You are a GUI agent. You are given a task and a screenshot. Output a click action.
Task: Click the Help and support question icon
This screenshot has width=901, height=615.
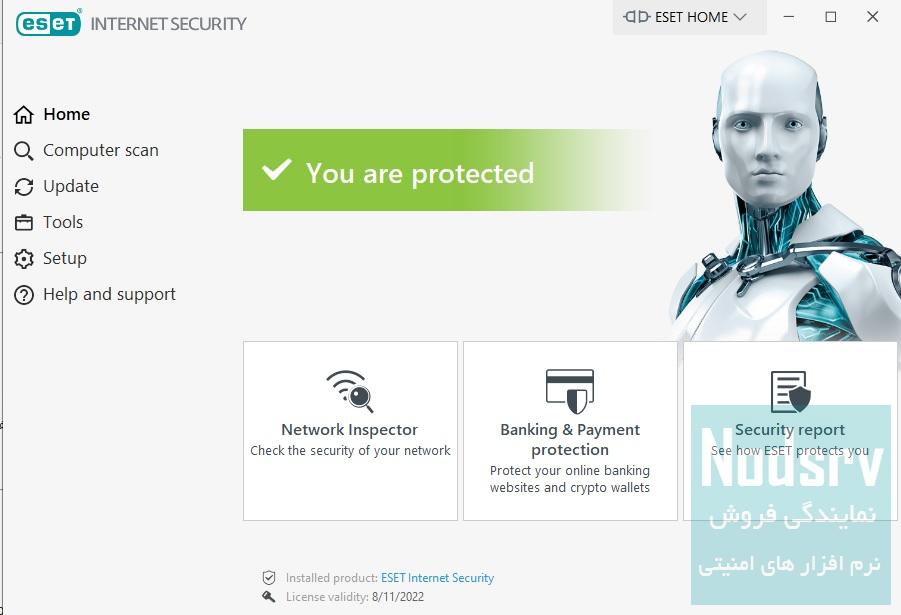tap(24, 295)
